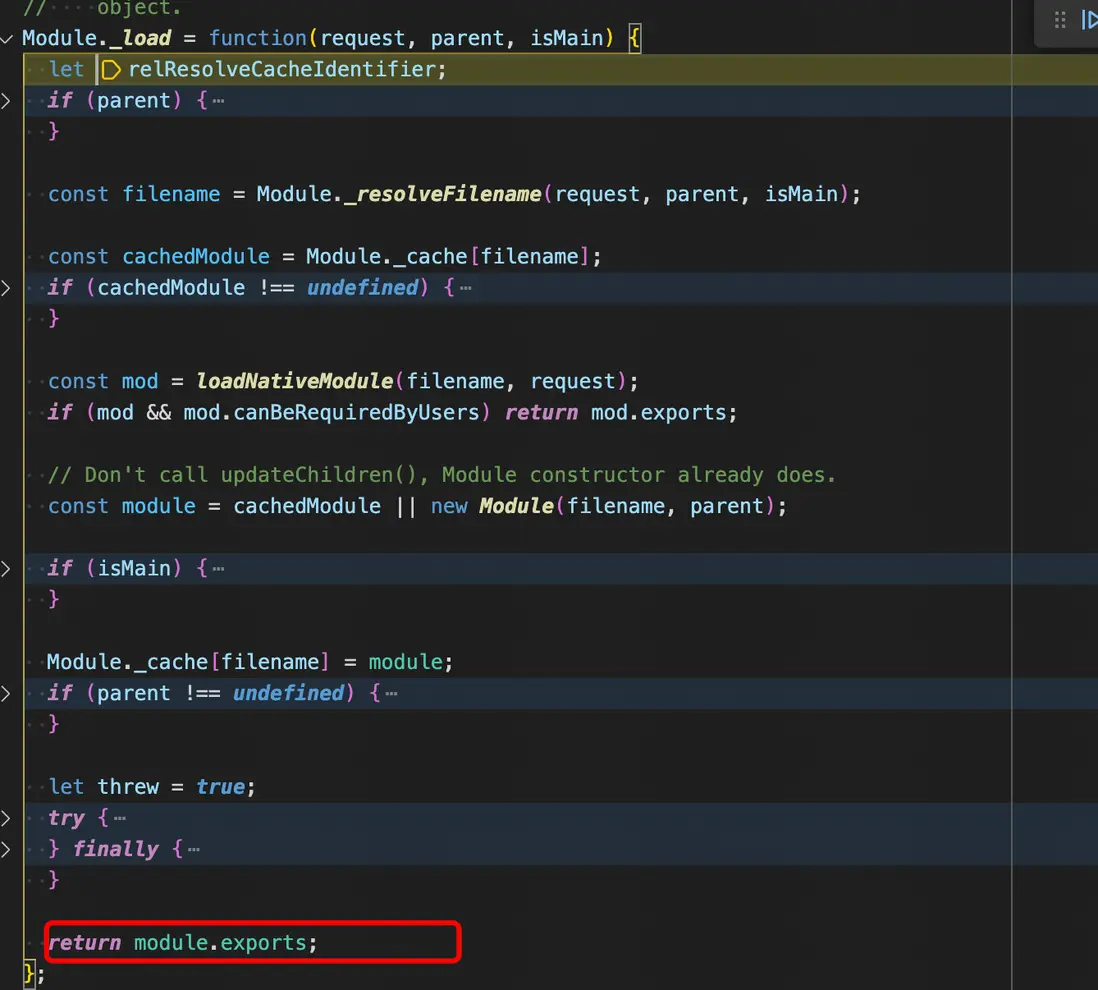Viewport: 1098px width, 990px height.
Task: Click the "Don't call updateChildren()" comment
Action: point(442,475)
